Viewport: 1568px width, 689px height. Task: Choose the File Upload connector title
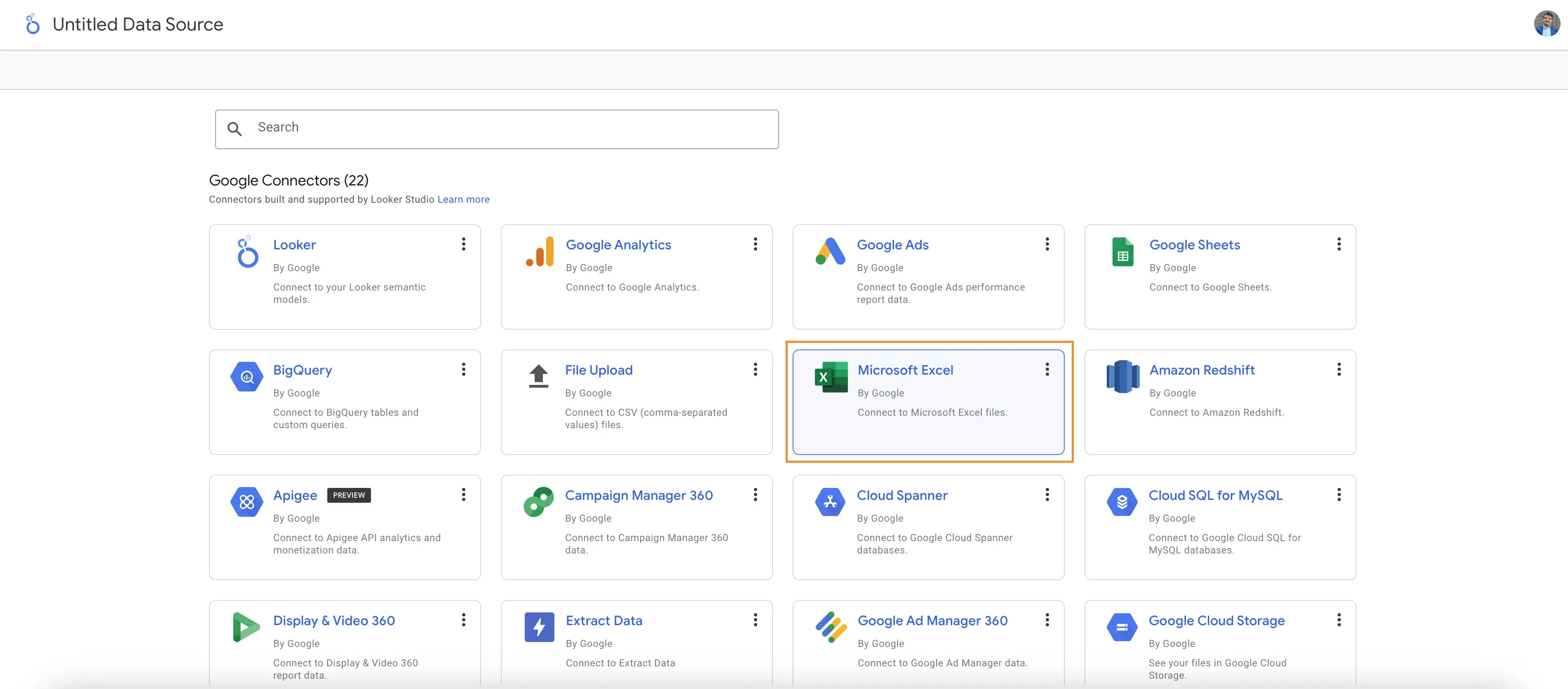coord(599,370)
